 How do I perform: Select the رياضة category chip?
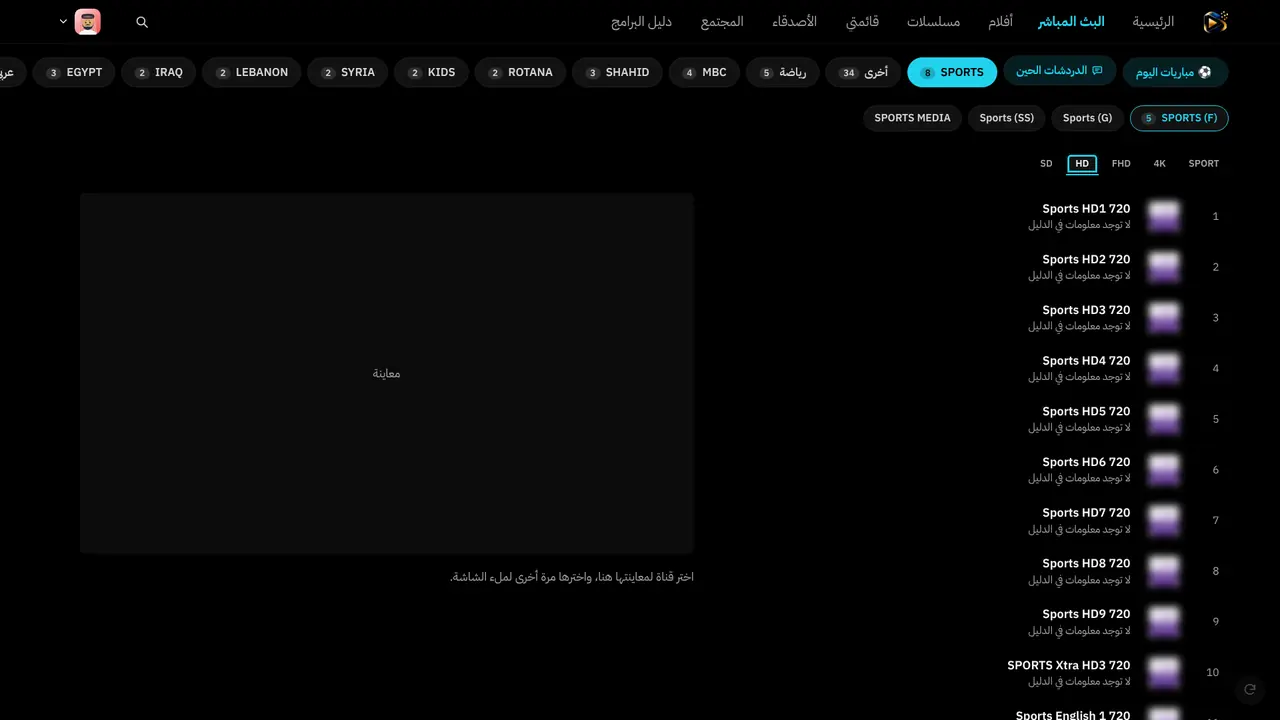(x=783, y=72)
